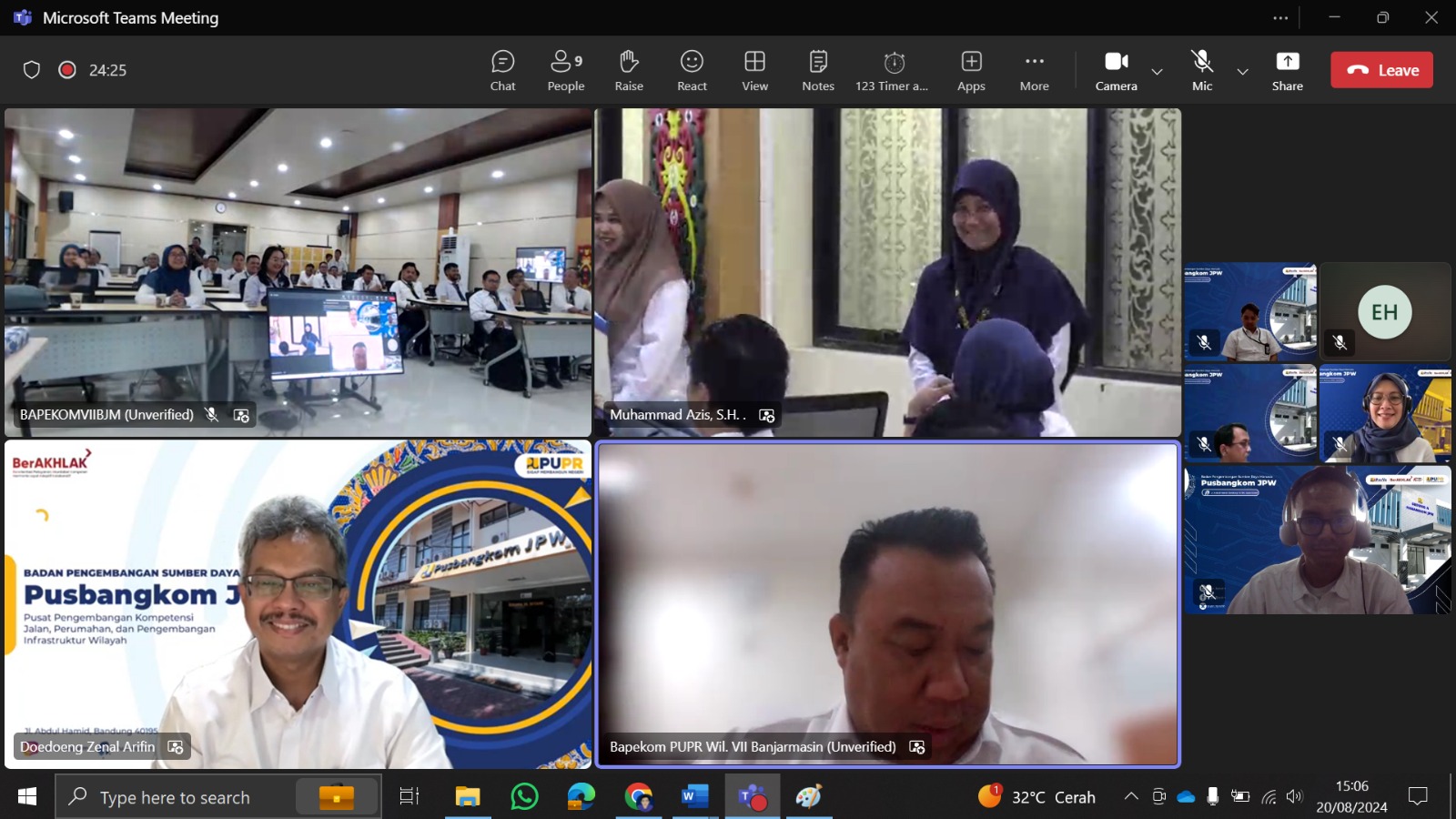Select Bapekom PUPR Banjarmasin video tile
This screenshot has height=819, width=1456.
pos(887,604)
